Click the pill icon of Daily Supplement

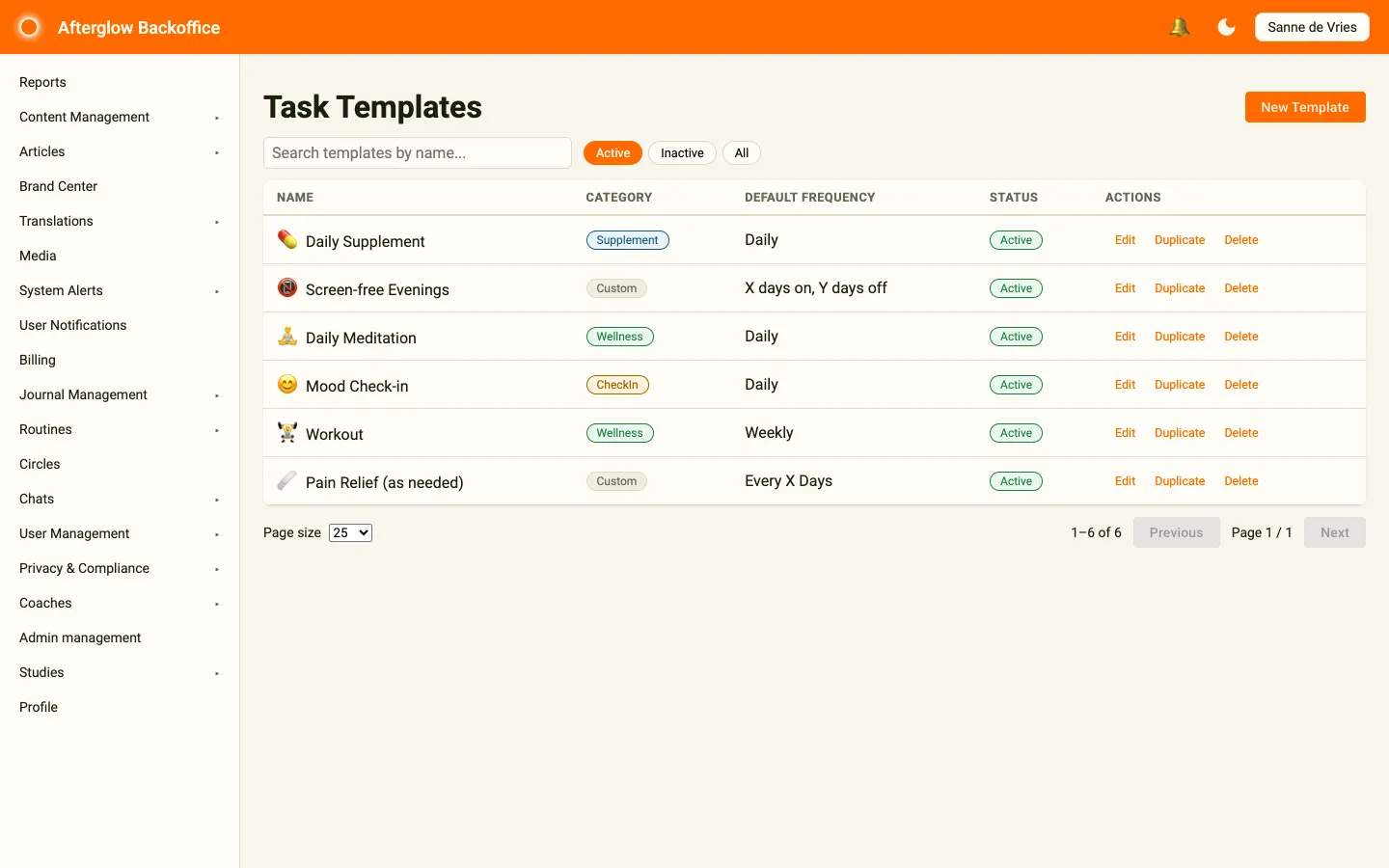click(x=287, y=239)
